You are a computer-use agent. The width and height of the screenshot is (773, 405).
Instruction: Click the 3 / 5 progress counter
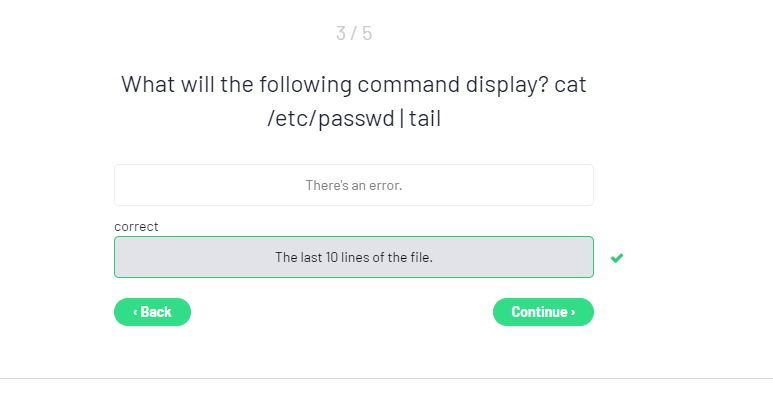pos(354,33)
